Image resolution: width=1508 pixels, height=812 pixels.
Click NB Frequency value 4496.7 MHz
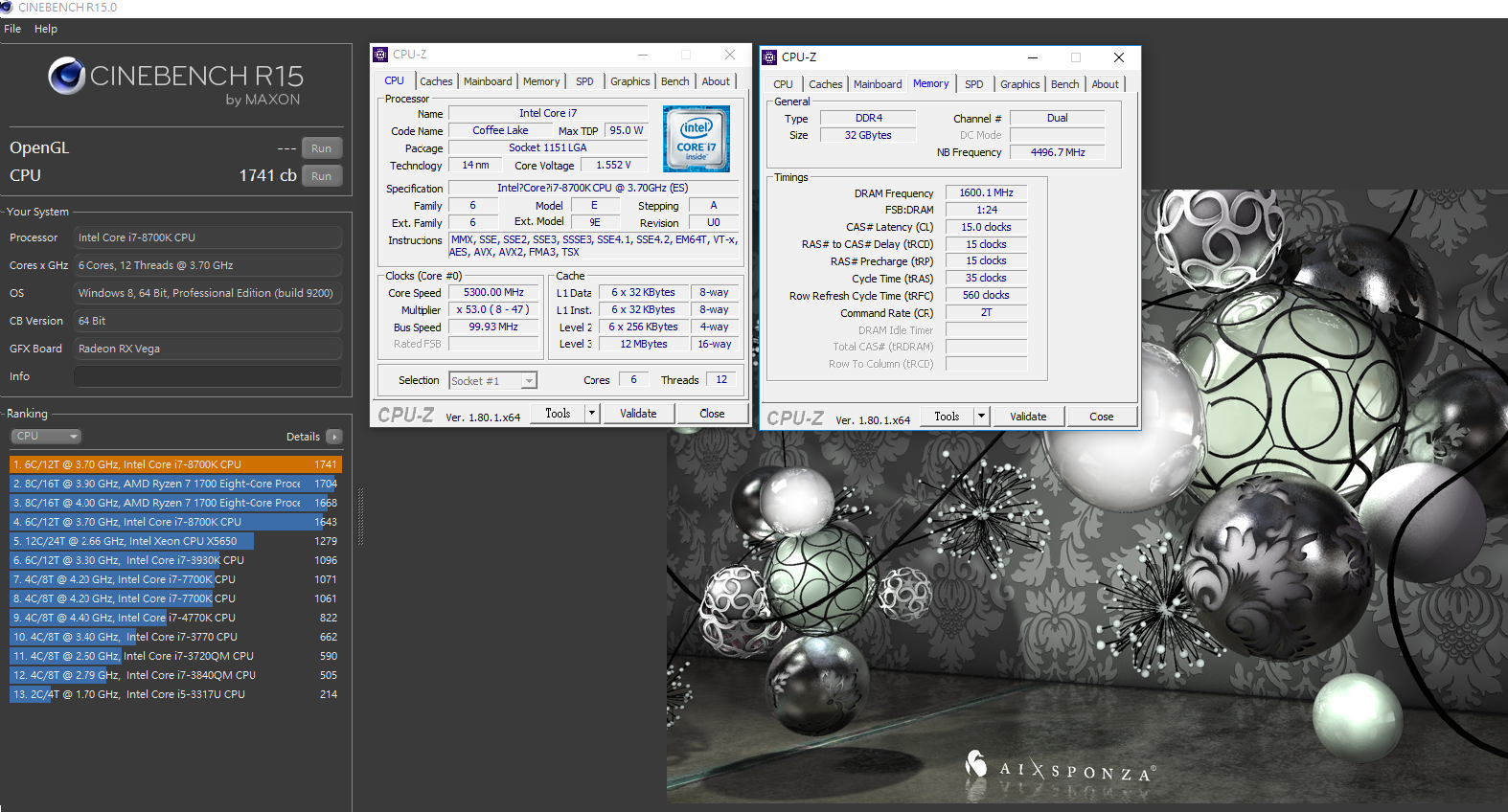point(1058,153)
